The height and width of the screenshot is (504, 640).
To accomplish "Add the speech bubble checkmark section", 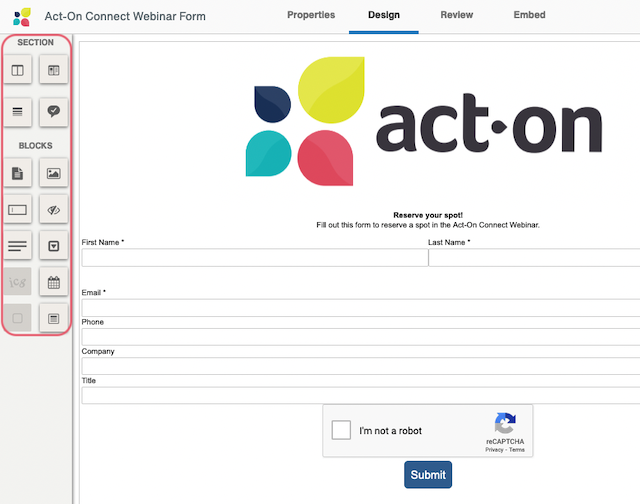I will [53, 111].
